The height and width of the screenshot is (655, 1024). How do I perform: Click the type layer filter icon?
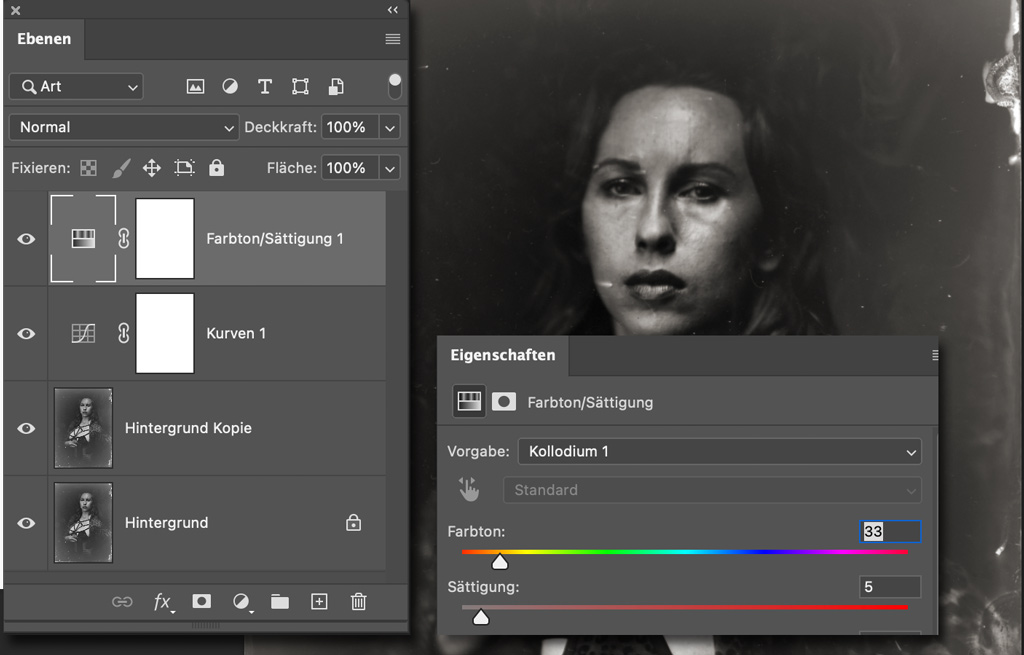[x=265, y=87]
